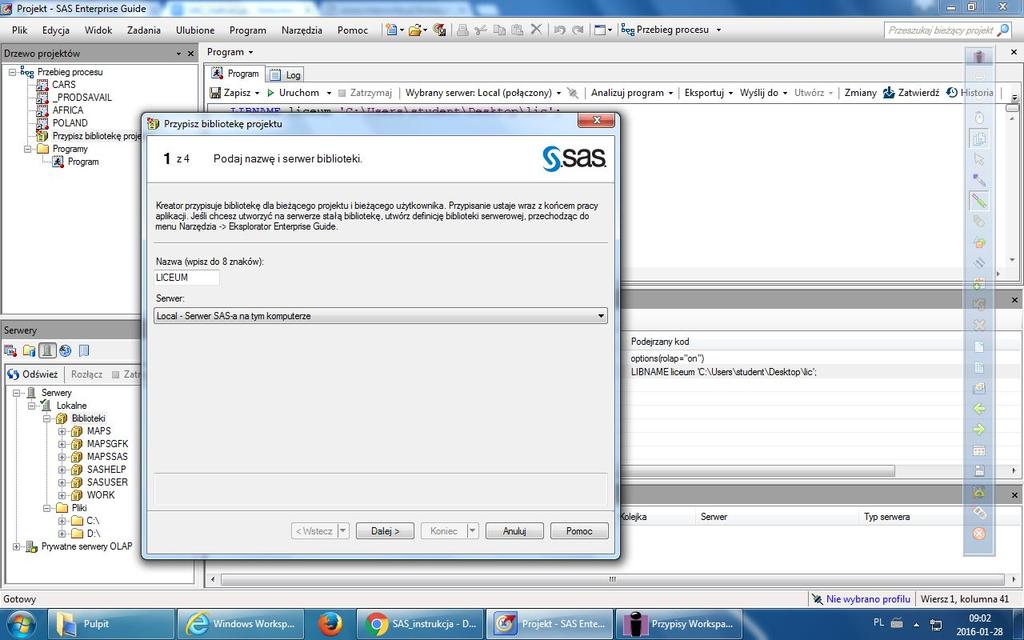Image resolution: width=1024 pixels, height=640 pixels.
Task: Expand the Prywatne serwery OLAP node
Action: click(16, 547)
